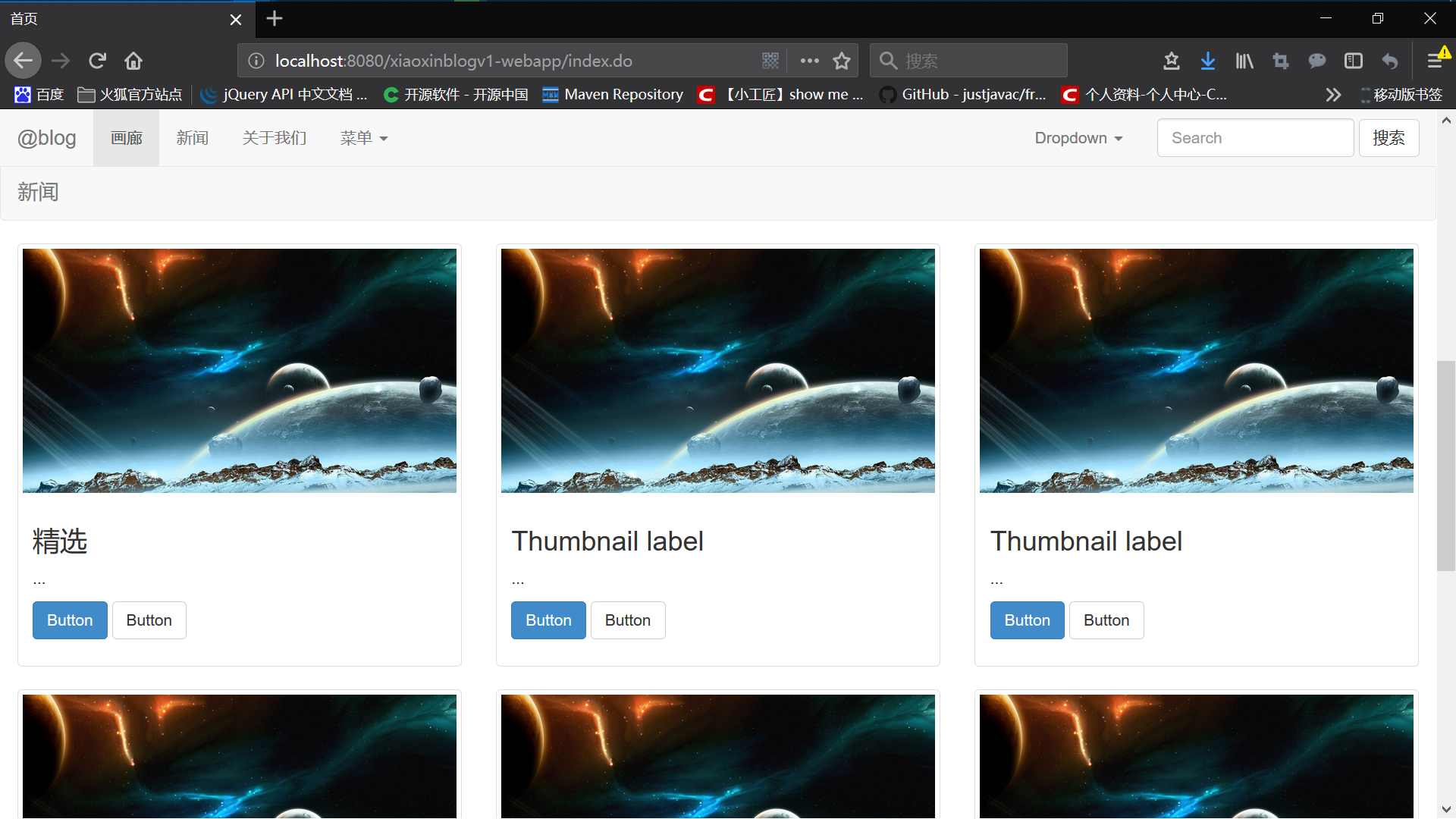This screenshot has width=1456, height=819.
Task: Expand the 菜单 dropdown in navbar
Action: (363, 138)
